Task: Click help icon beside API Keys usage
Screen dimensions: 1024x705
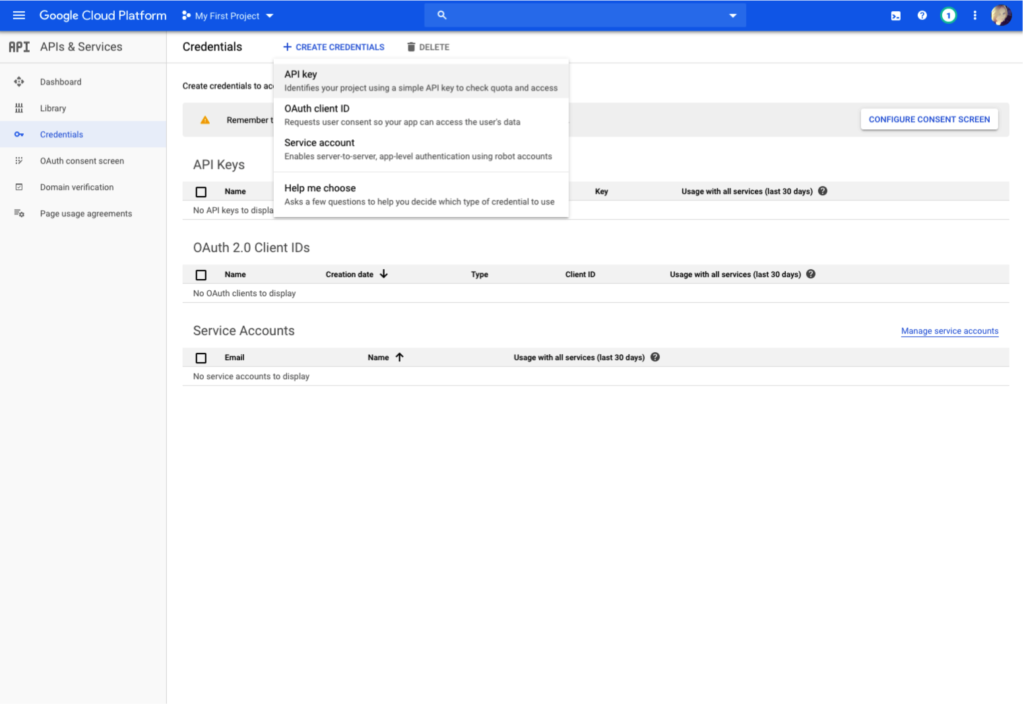Action: click(x=823, y=191)
